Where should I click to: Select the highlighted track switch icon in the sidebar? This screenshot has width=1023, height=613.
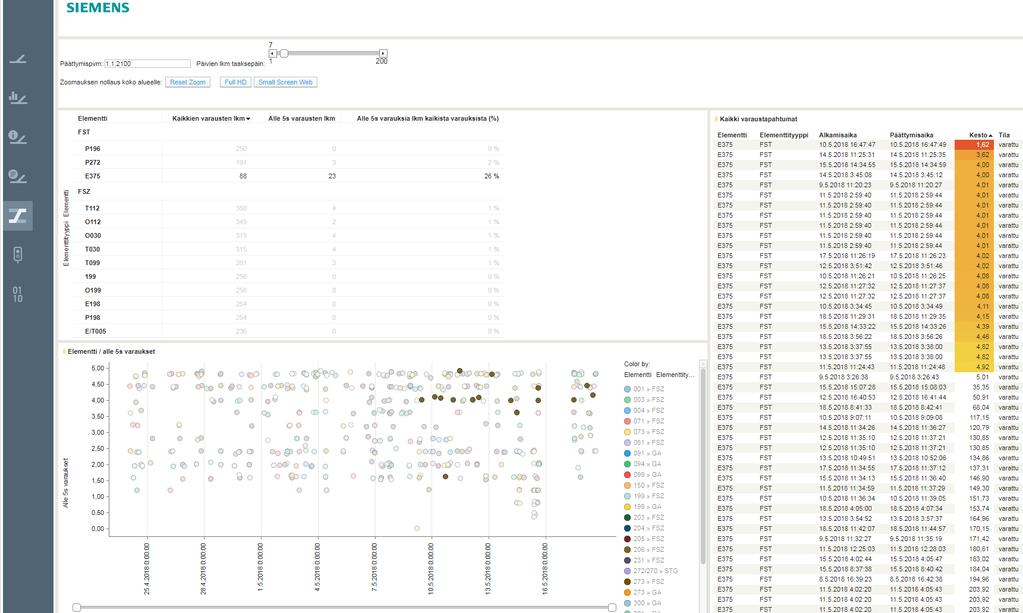pos(18,215)
